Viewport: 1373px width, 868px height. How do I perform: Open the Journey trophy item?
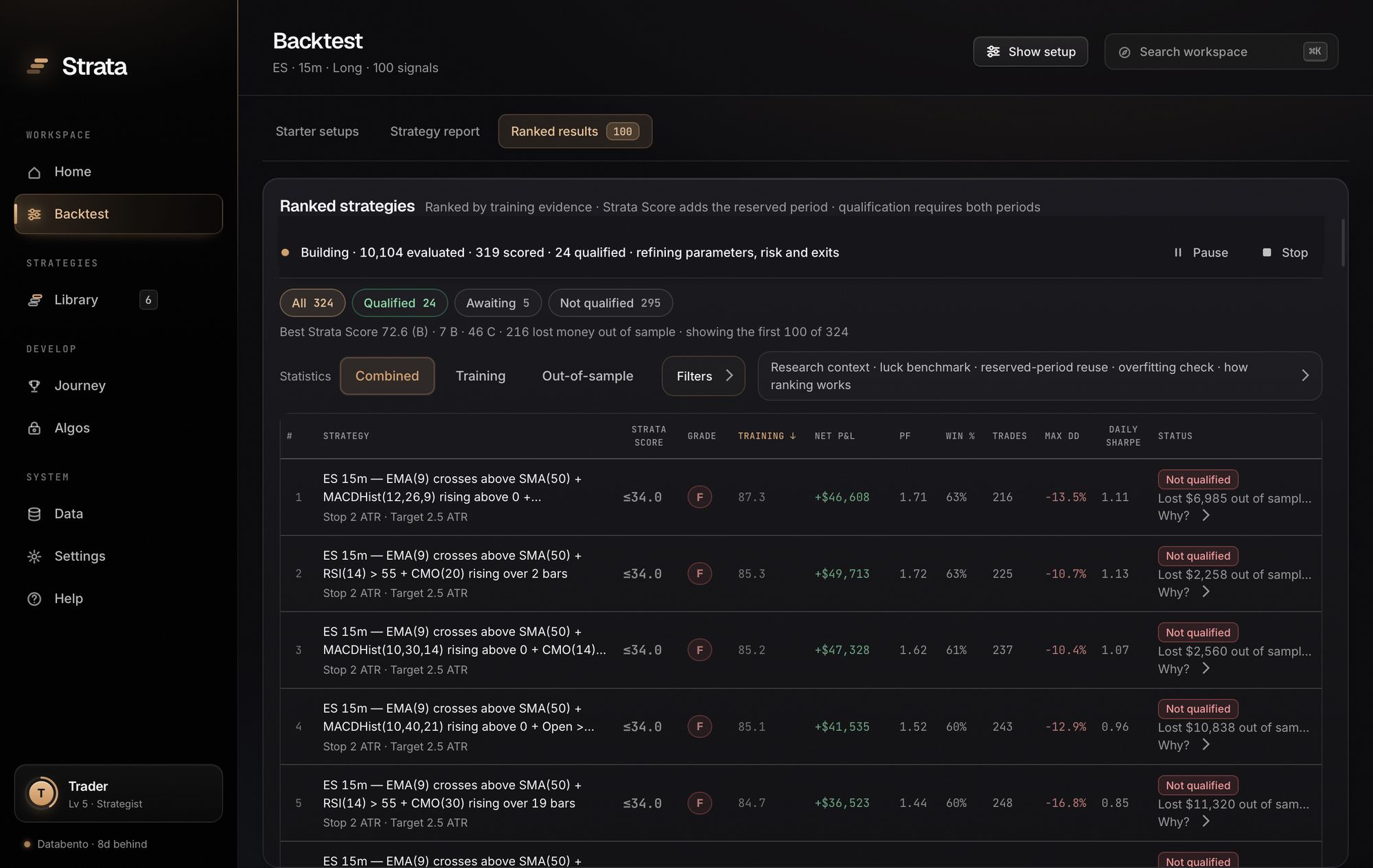click(x=118, y=386)
